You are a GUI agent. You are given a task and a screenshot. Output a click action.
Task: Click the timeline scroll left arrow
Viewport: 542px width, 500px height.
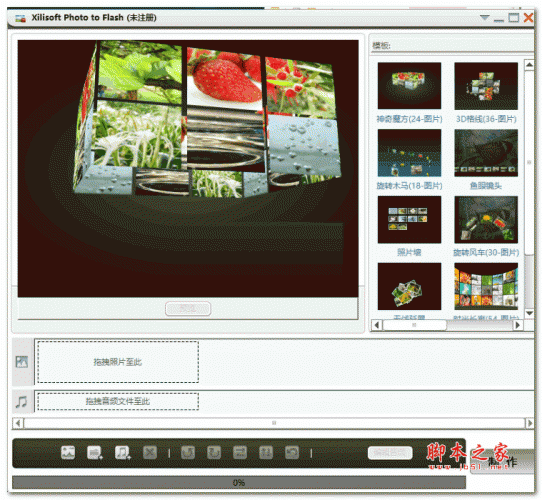click(18, 423)
